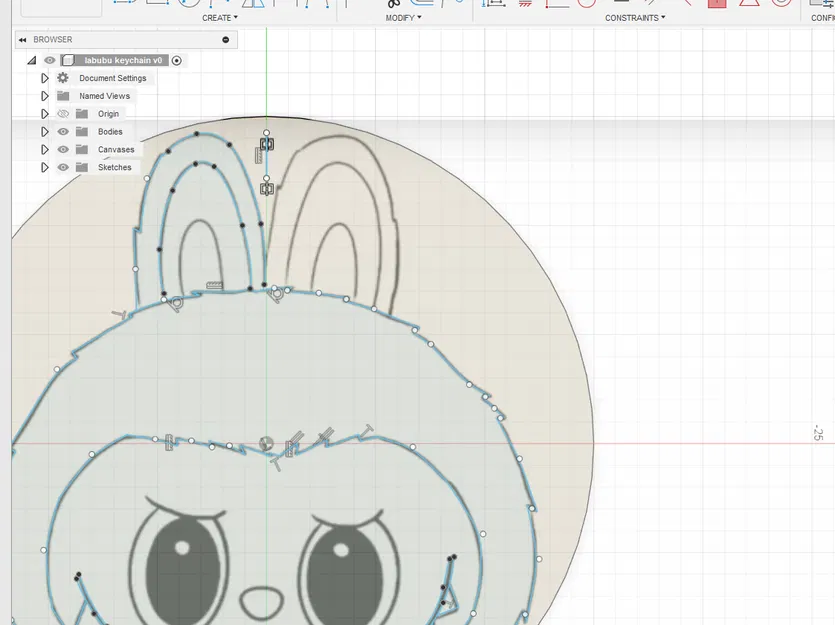
Task: Select the Named Views folder icon
Action: tap(63, 96)
